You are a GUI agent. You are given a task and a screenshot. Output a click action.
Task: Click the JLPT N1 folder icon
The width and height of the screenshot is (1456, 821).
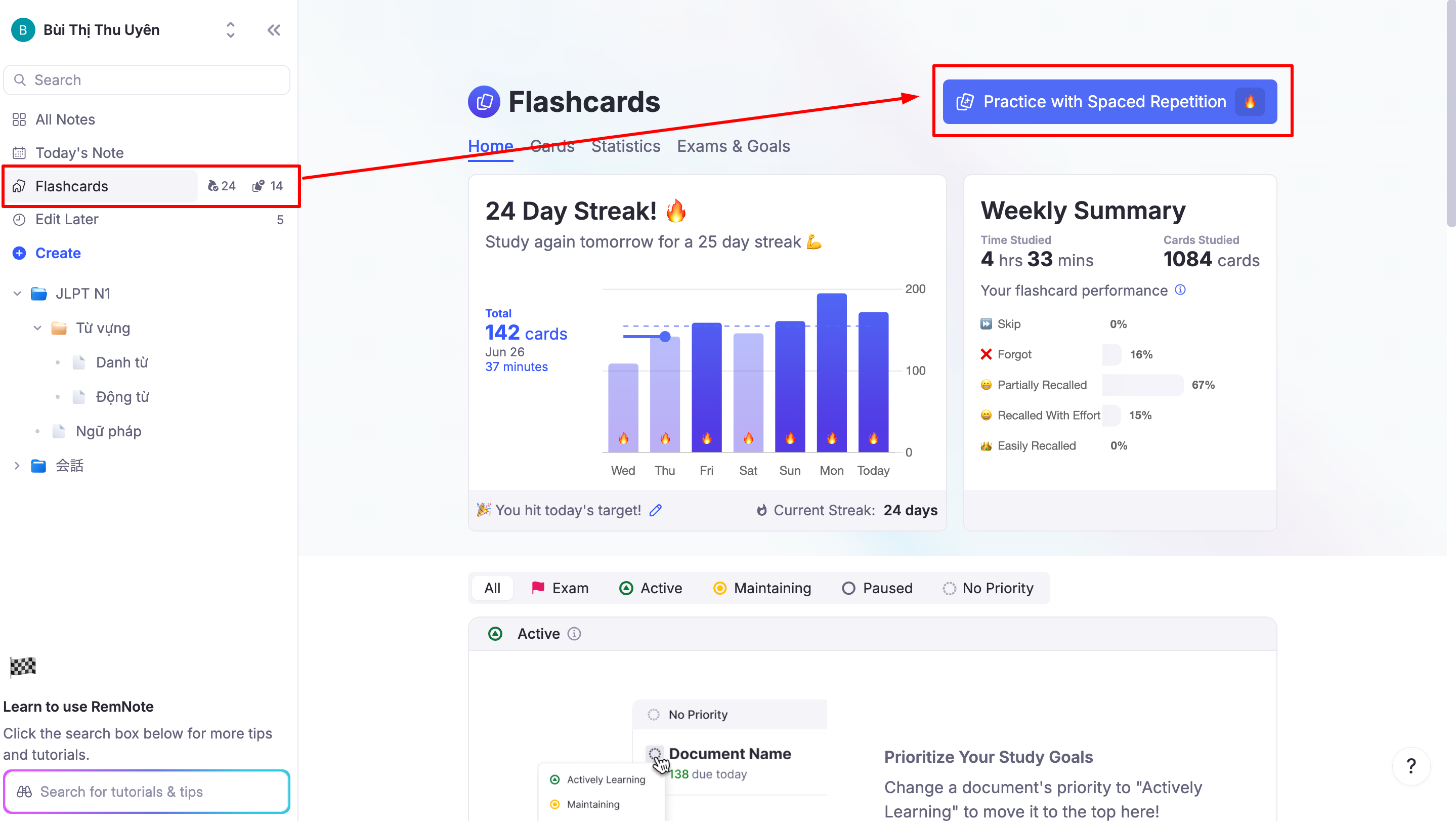coord(38,294)
